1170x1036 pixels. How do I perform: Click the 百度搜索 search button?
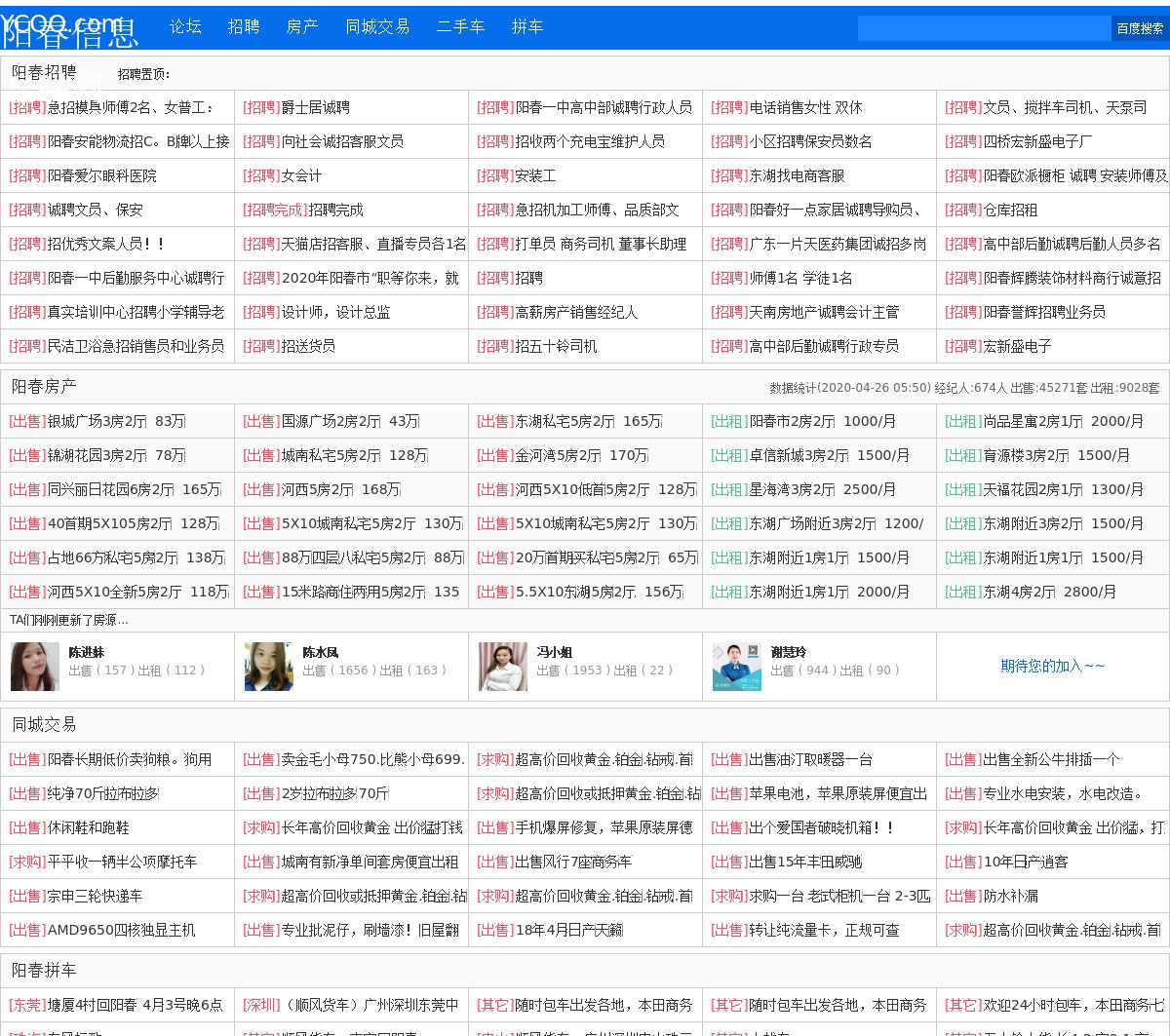coord(1140,28)
